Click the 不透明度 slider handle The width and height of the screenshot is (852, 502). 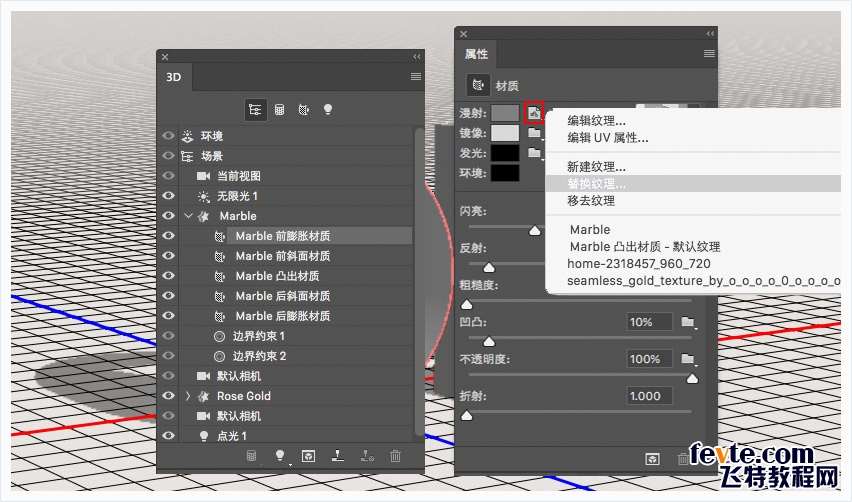pyautogui.click(x=692, y=379)
